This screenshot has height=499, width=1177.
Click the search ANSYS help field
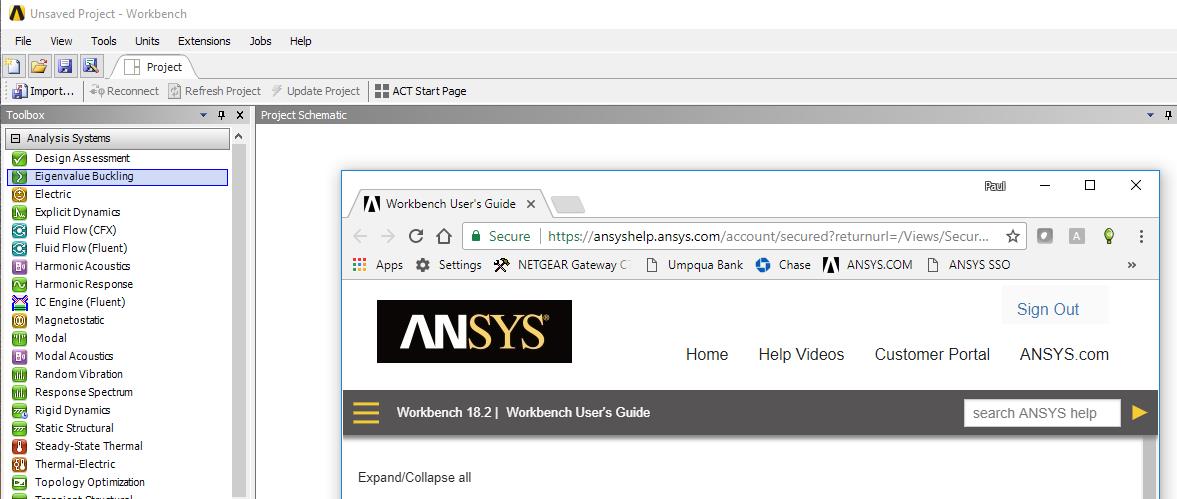click(x=1042, y=413)
